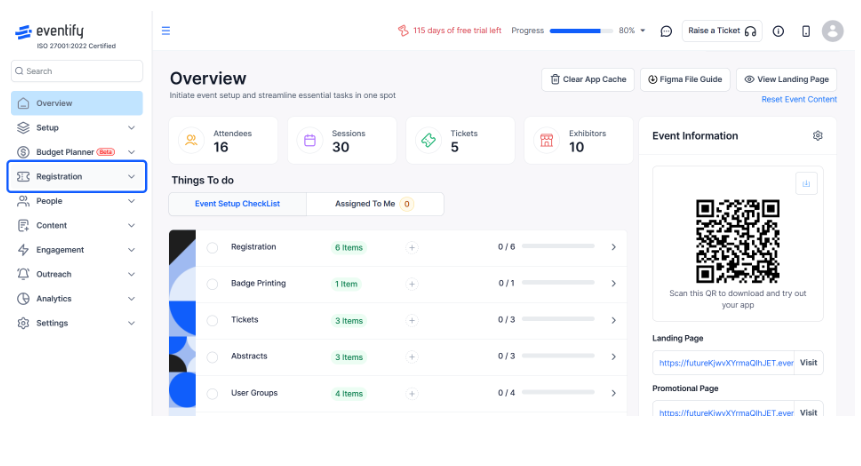Mark the Registration checklist circle

[x=212, y=248]
